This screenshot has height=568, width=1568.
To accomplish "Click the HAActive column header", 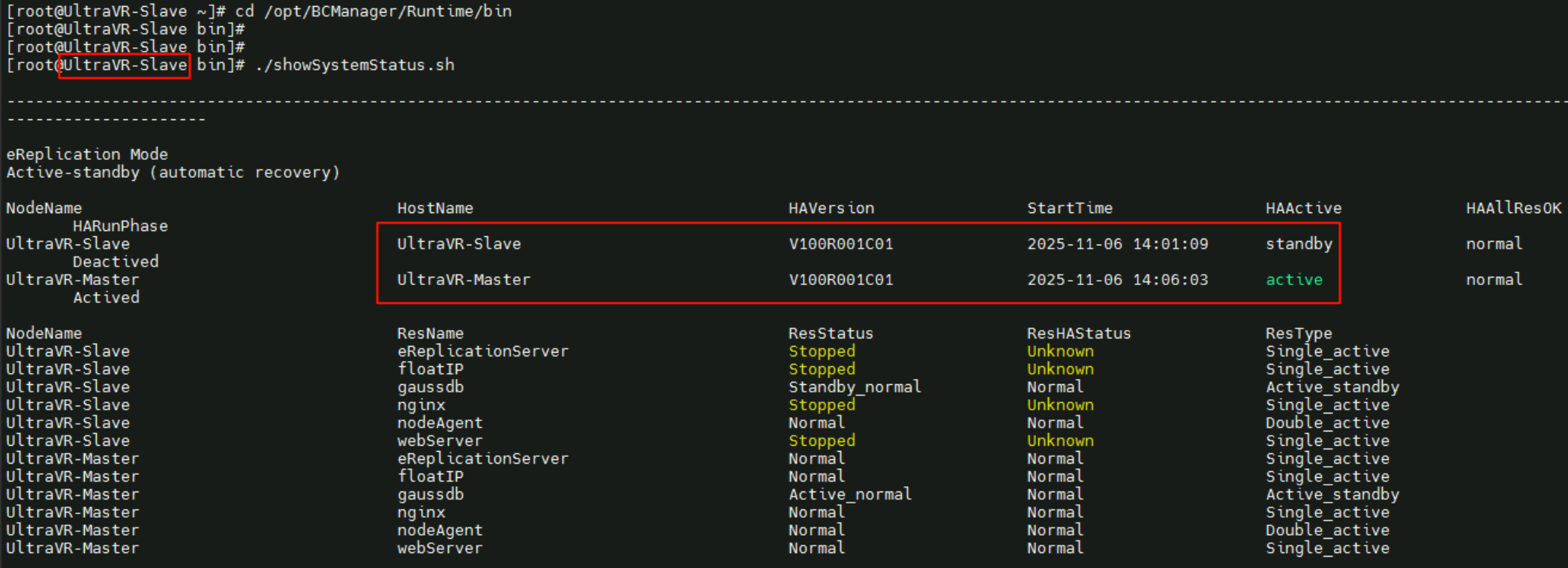I will tap(1303, 208).
